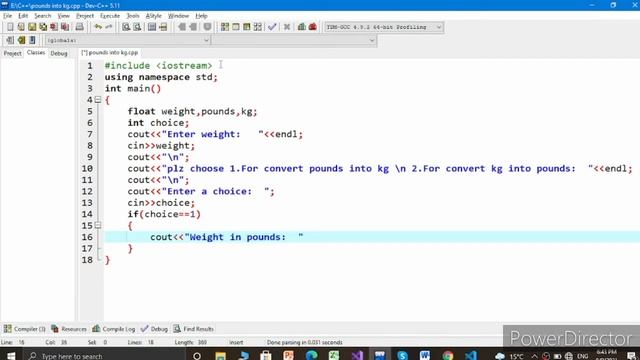
Task: Switch to the Debug sidebar tab
Action: pos(59,53)
